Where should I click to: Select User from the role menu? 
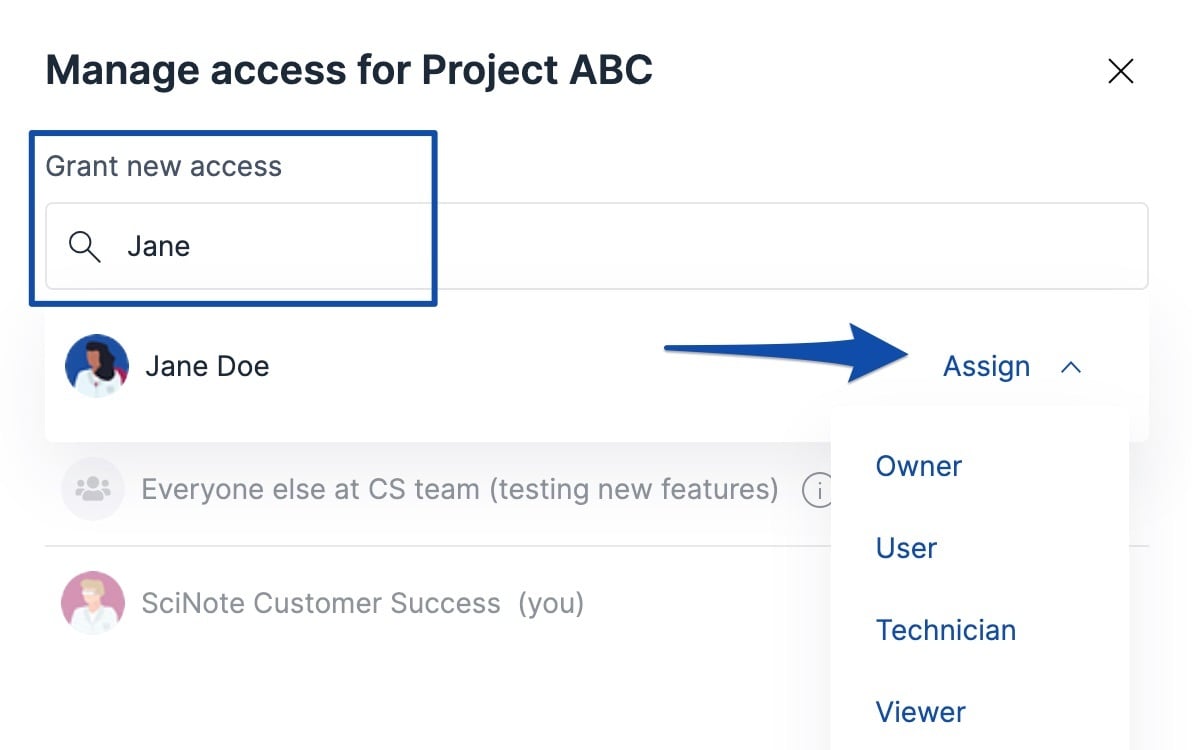[x=905, y=548]
